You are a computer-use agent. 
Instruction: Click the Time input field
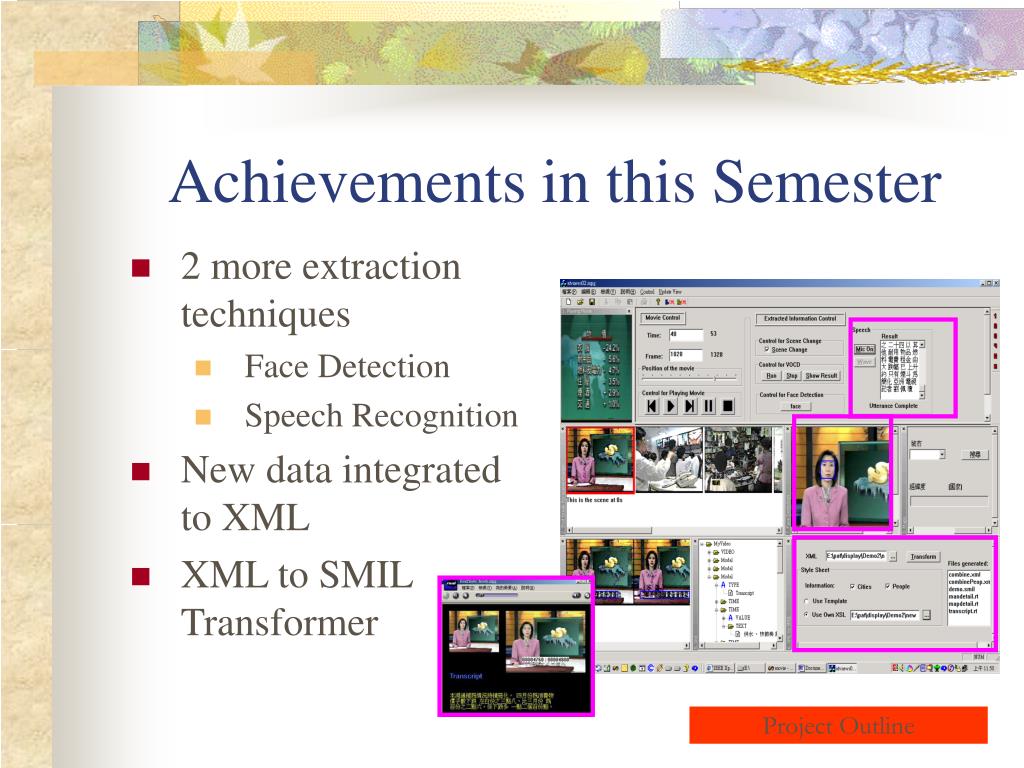pos(686,334)
